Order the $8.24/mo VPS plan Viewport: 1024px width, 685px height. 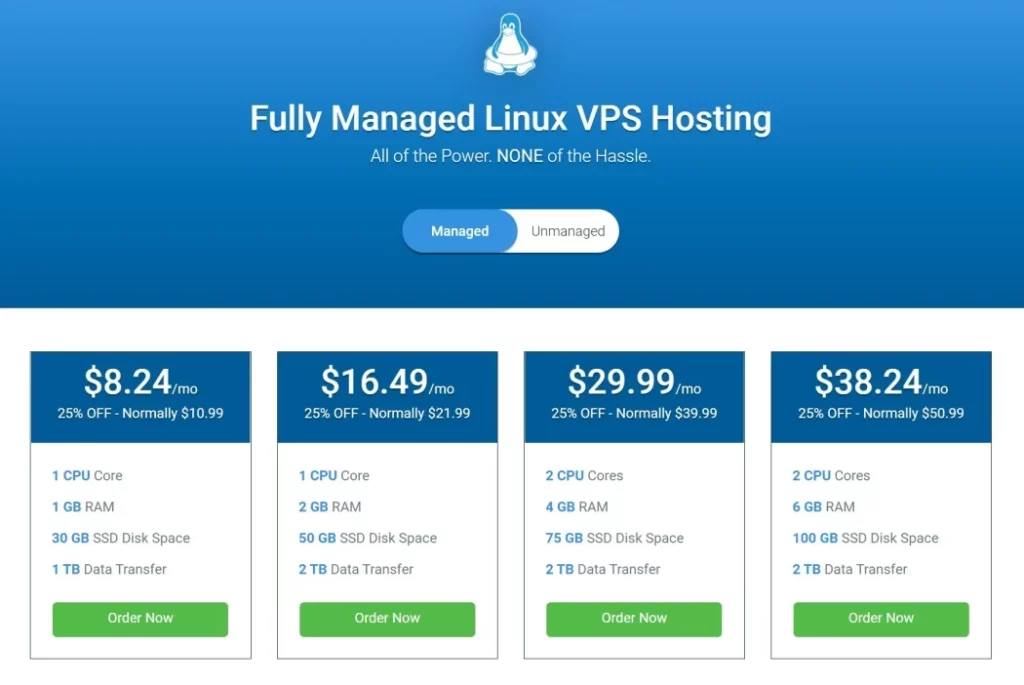(140, 618)
